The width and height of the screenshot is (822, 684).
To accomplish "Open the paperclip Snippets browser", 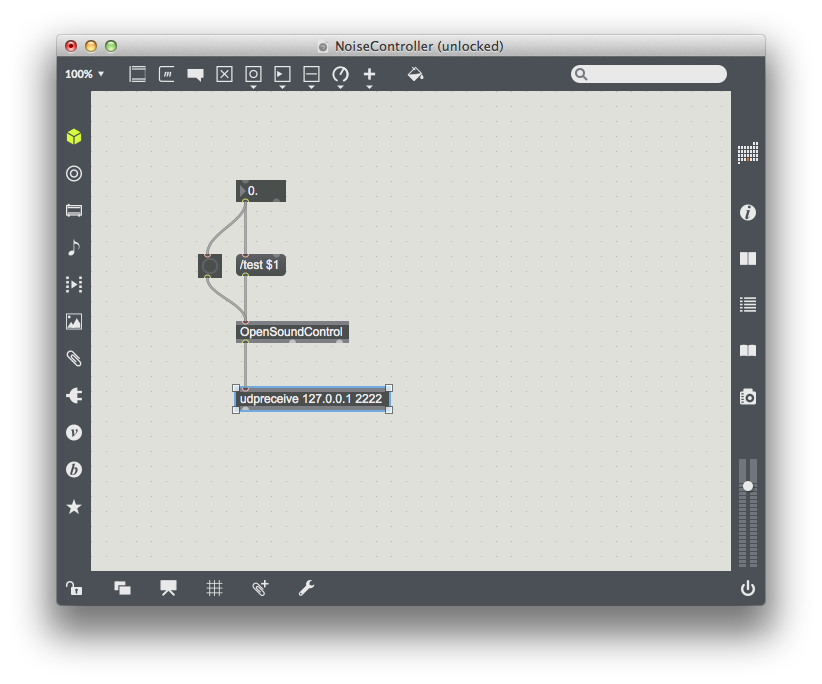I will pyautogui.click(x=74, y=359).
